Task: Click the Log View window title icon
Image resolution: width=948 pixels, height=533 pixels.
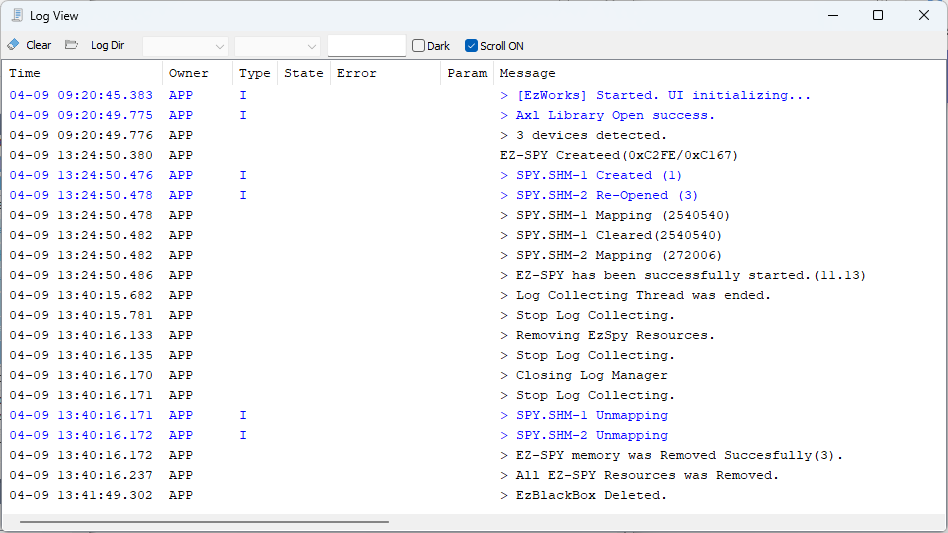Action: tap(17, 15)
